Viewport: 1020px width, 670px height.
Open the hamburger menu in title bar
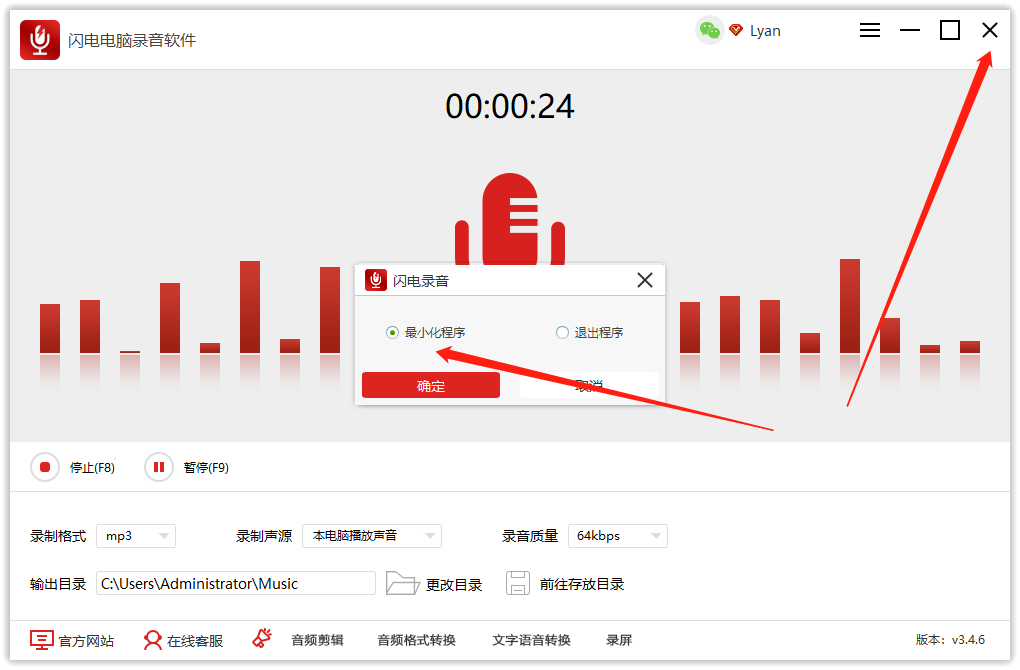click(x=870, y=30)
